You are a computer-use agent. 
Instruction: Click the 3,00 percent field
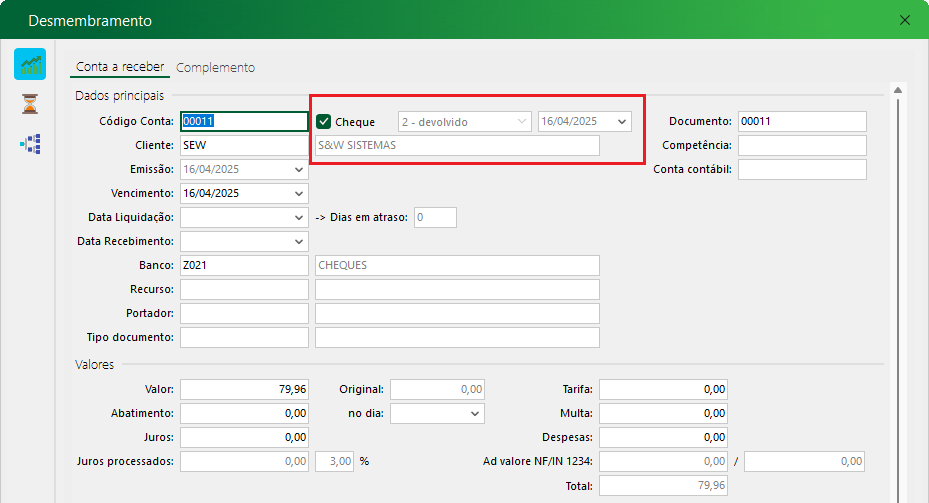(x=334, y=462)
